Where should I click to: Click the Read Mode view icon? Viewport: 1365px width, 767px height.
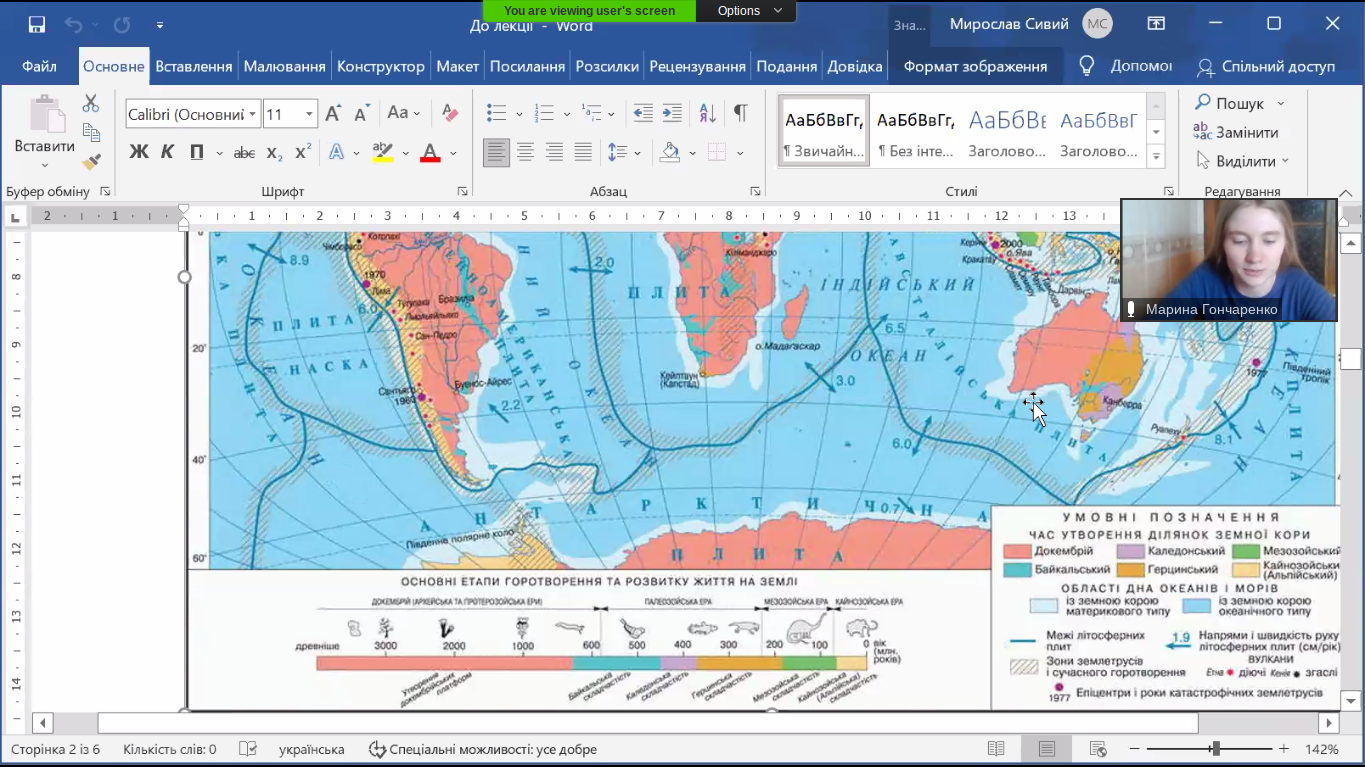point(996,749)
